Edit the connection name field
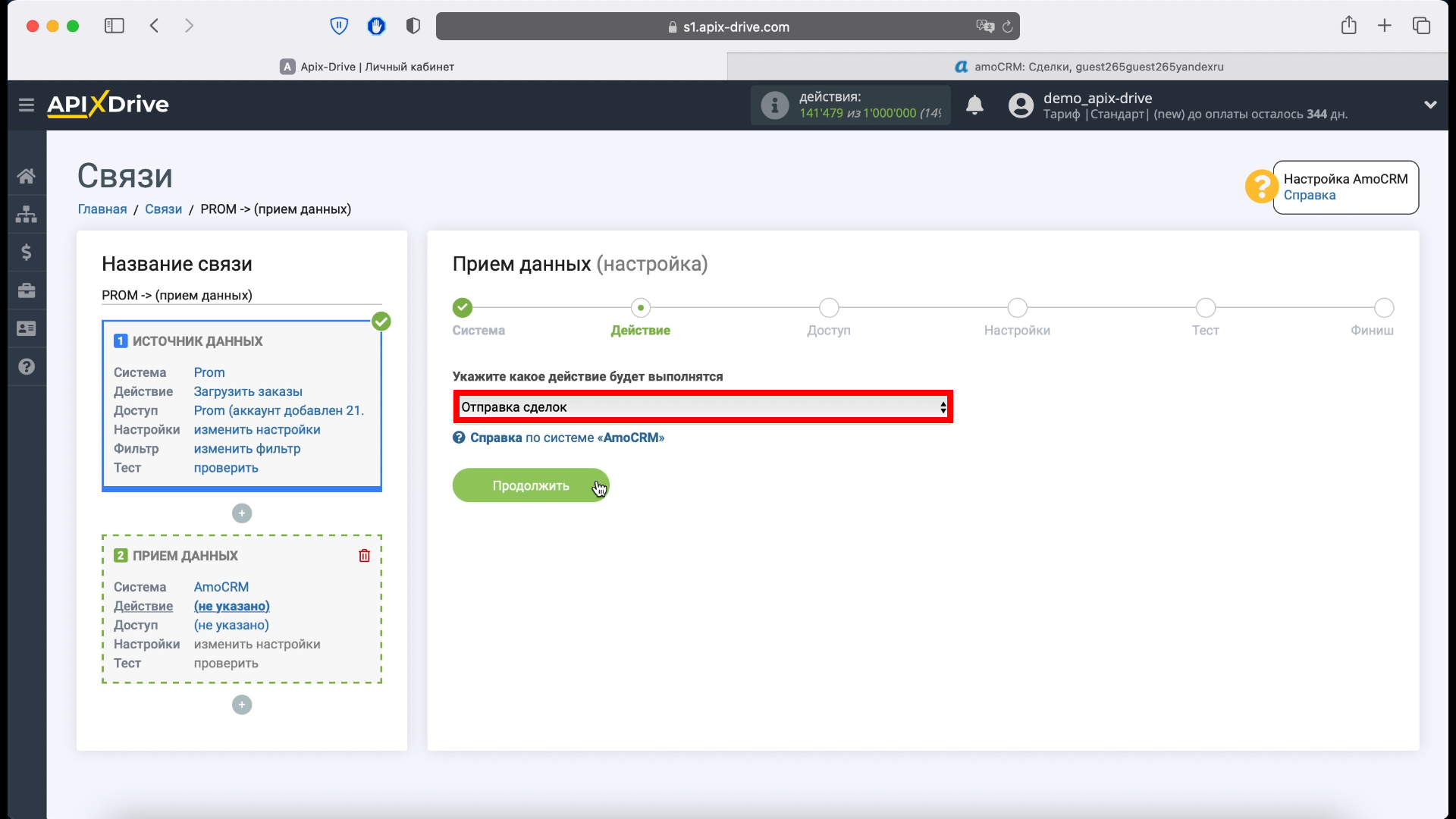 pos(242,295)
